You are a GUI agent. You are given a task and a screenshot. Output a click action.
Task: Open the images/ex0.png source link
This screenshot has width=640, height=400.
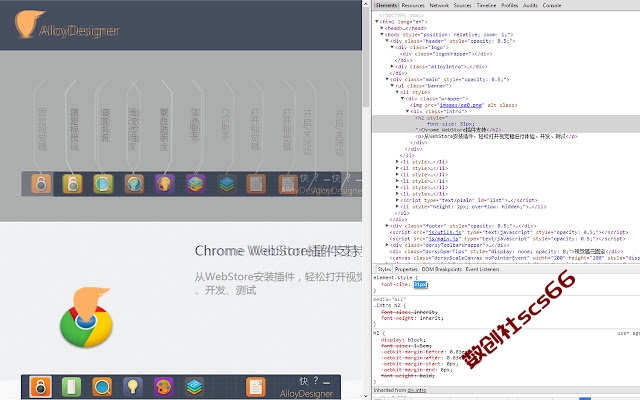(461, 105)
